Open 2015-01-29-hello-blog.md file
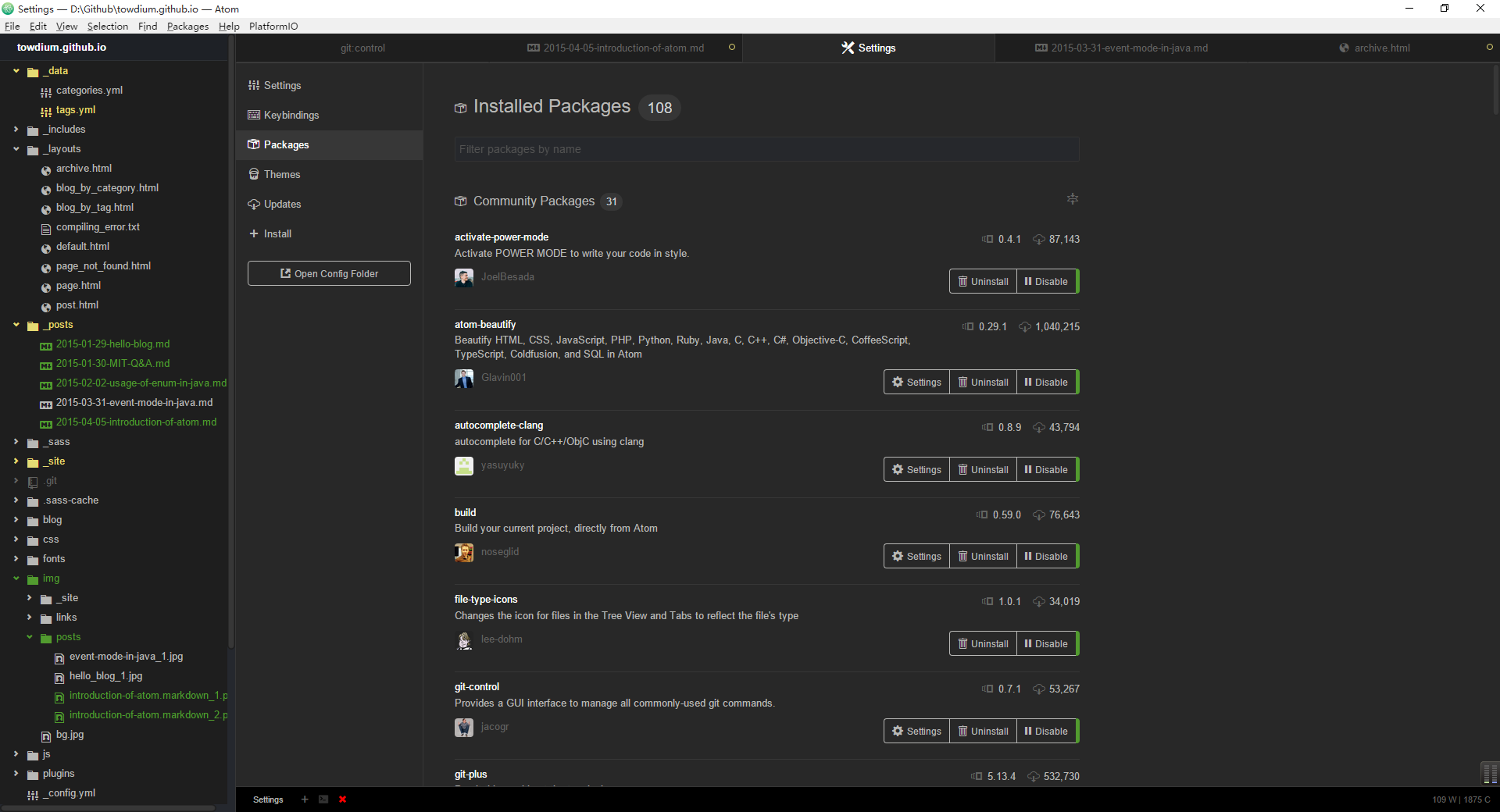The image size is (1500, 812). pos(112,344)
